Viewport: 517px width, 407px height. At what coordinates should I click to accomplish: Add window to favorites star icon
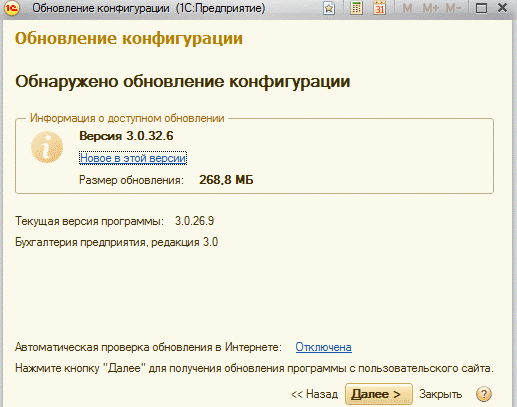pos(329,8)
